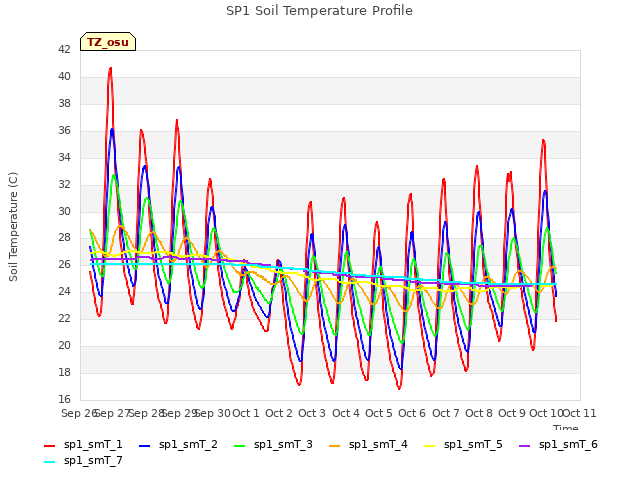640x480 pixels.
Task: Click the 22 y-axis tick label
Action: point(64,318)
